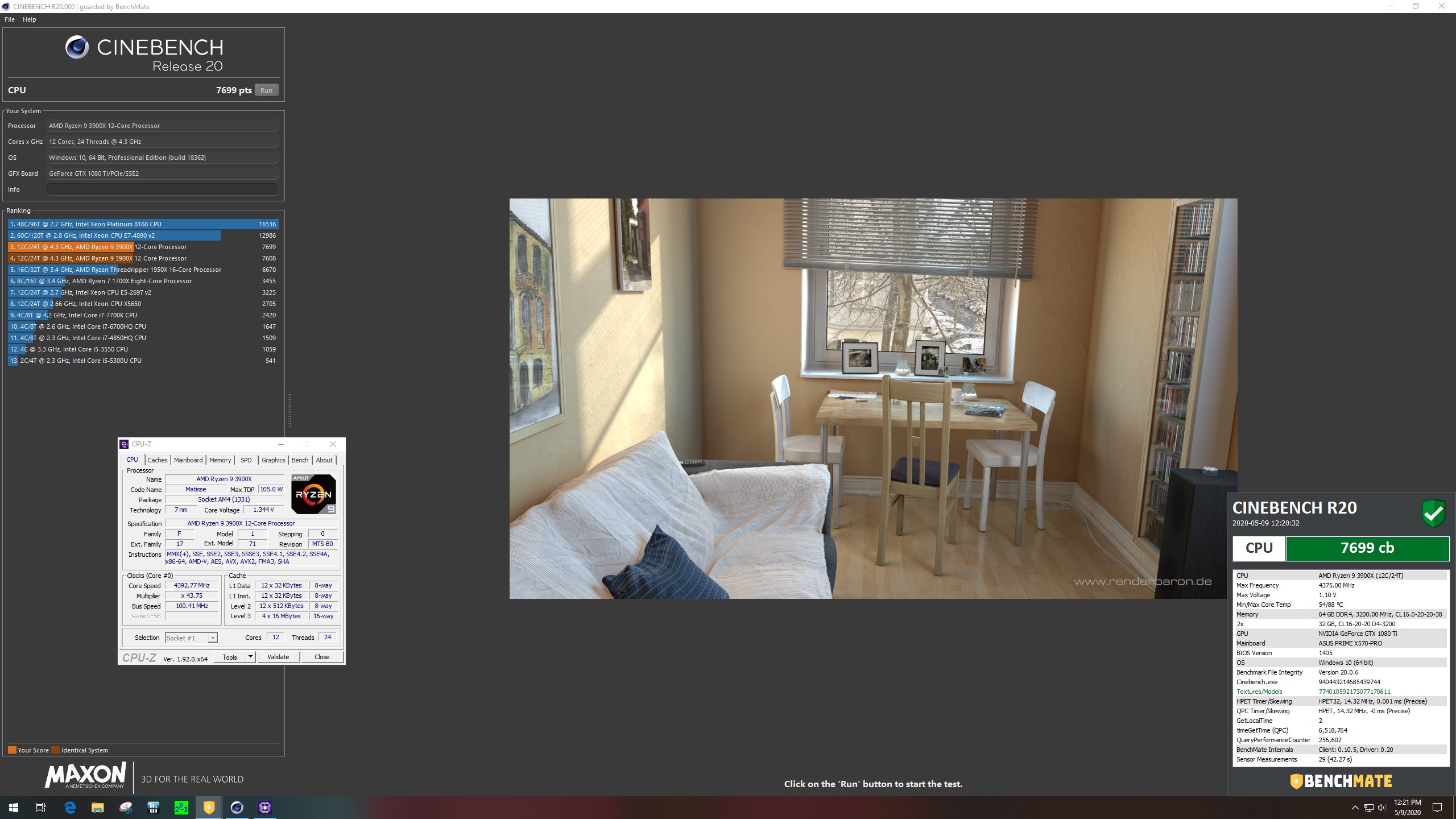
Task: Click the GFX Board GeForce GTX 1080 Ti field
Action: pos(162,173)
